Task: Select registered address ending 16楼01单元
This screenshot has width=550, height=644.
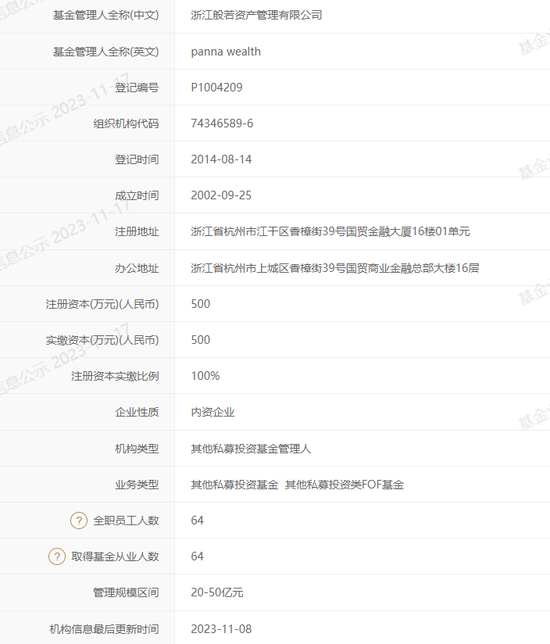Action: click(x=330, y=232)
